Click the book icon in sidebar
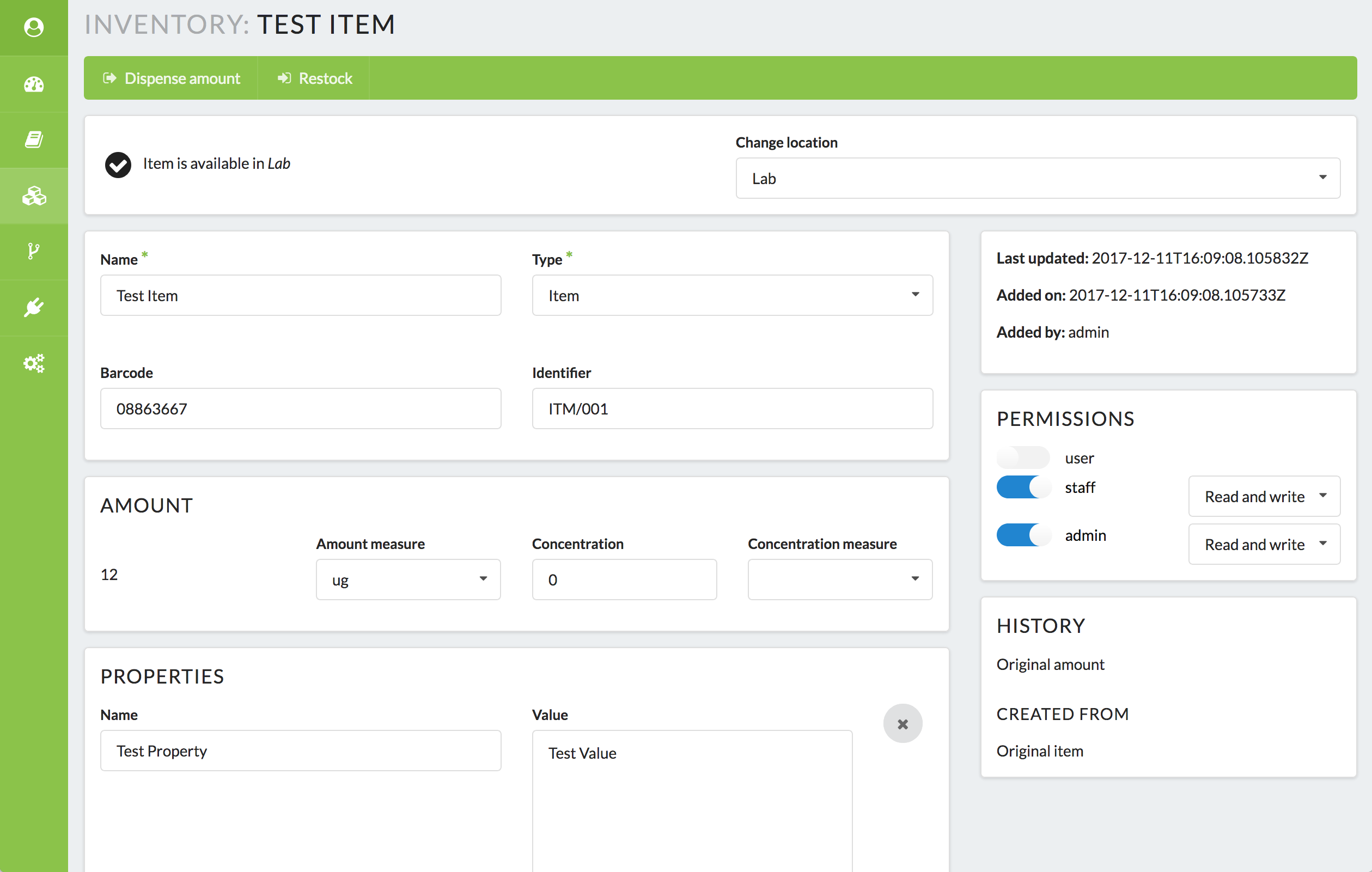This screenshot has width=1372, height=872. coord(34,139)
